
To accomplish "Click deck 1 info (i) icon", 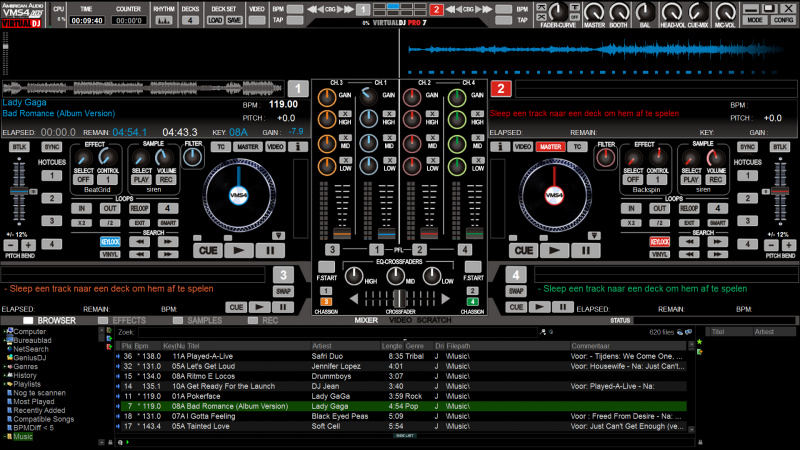I will pos(298,147).
